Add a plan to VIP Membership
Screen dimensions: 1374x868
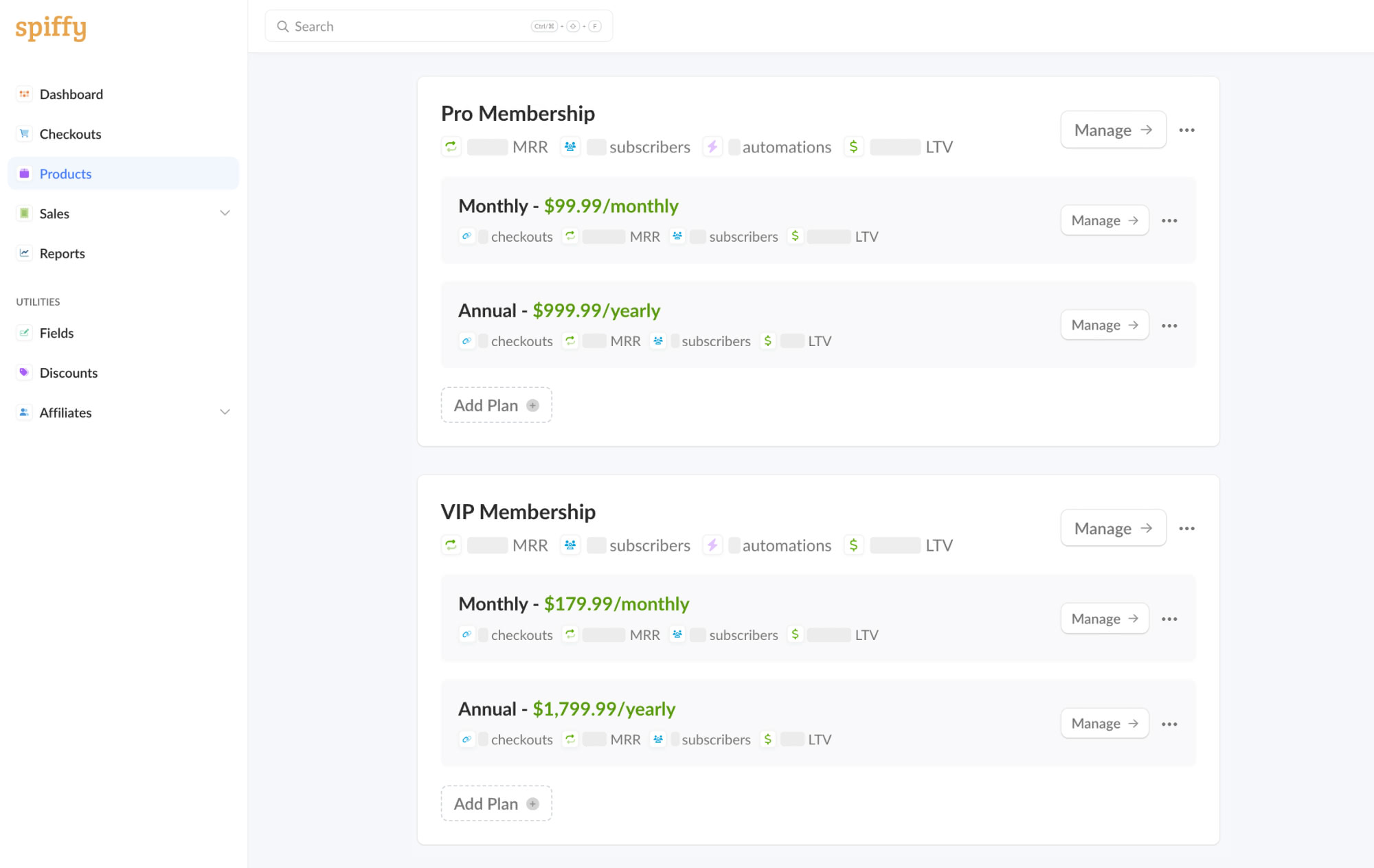click(496, 803)
